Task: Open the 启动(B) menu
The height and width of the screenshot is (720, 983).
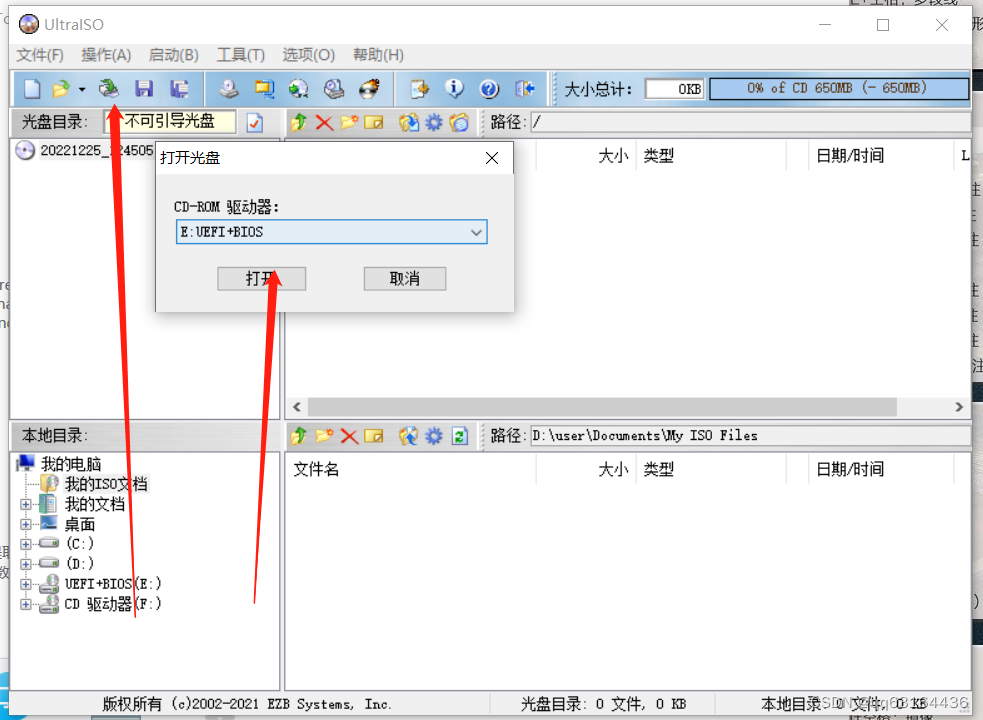Action: pos(174,55)
